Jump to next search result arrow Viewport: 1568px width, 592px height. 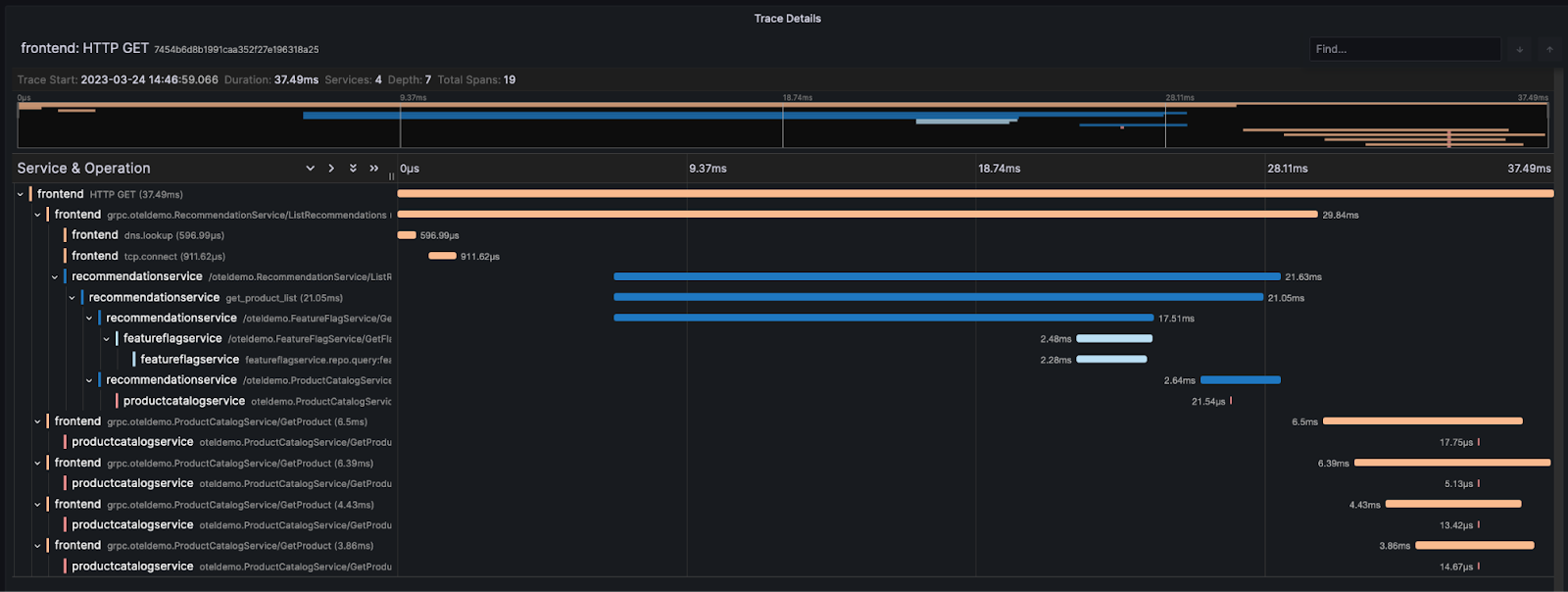(x=1519, y=49)
